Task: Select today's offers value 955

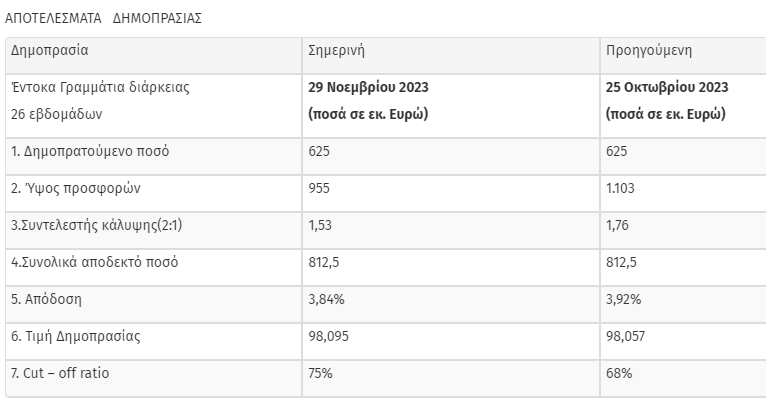Action: click(x=319, y=188)
